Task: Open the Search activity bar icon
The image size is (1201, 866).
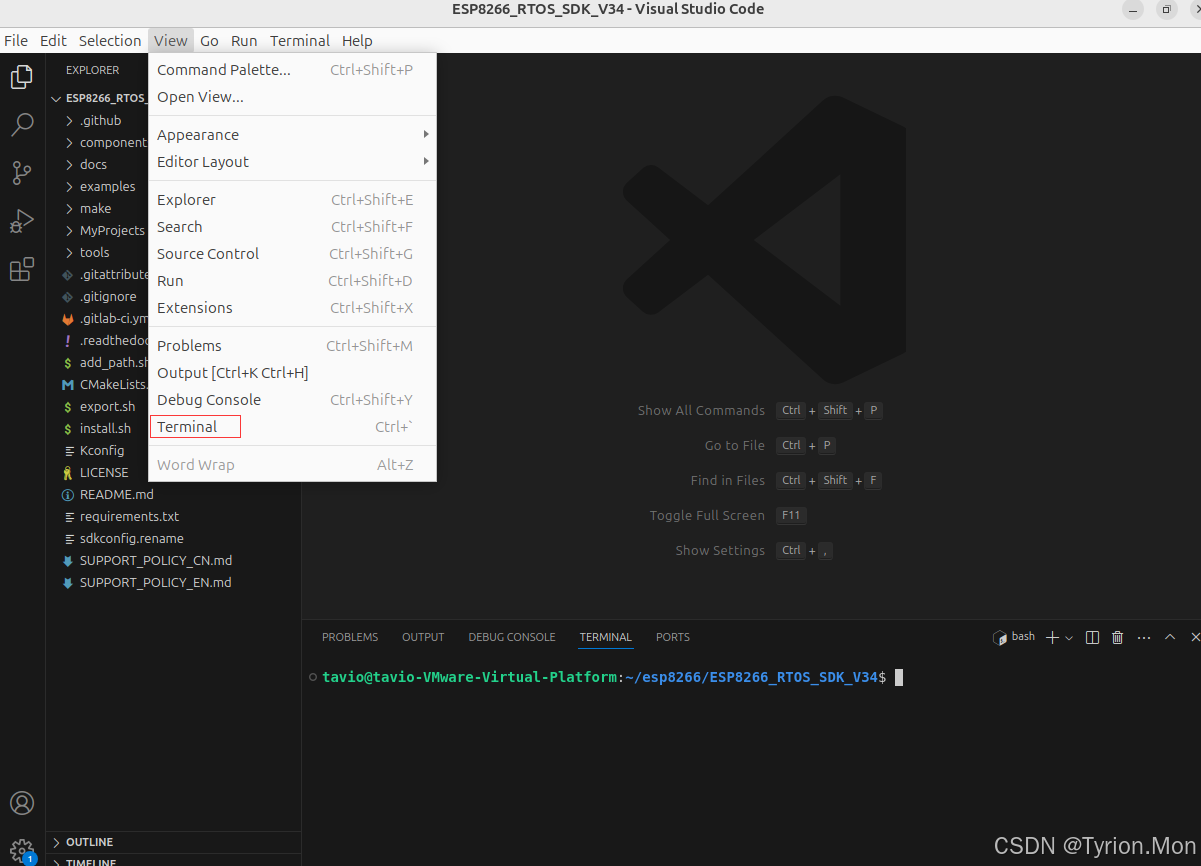Action: (x=22, y=125)
